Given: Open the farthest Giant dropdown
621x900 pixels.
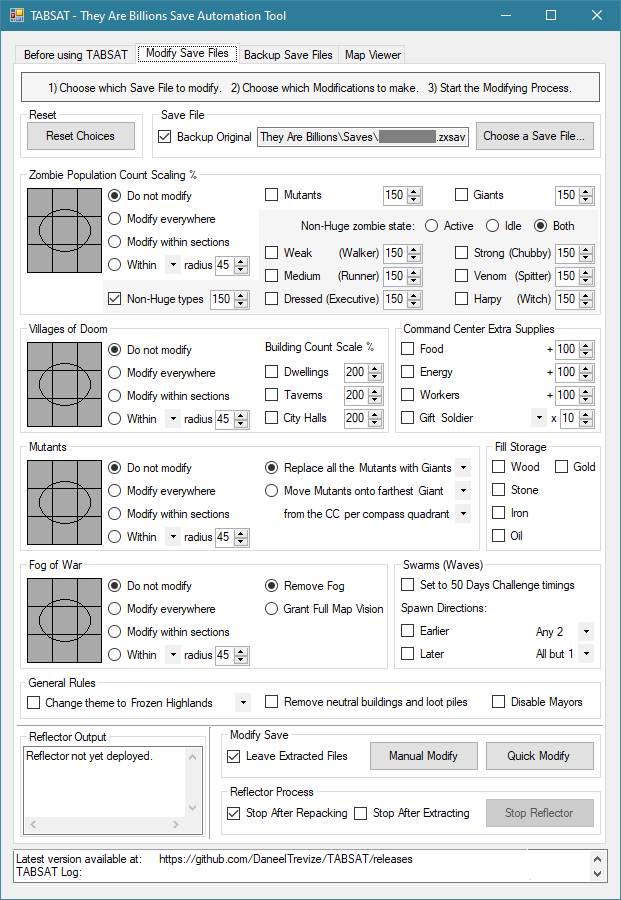Looking at the screenshot, I should (x=463, y=491).
